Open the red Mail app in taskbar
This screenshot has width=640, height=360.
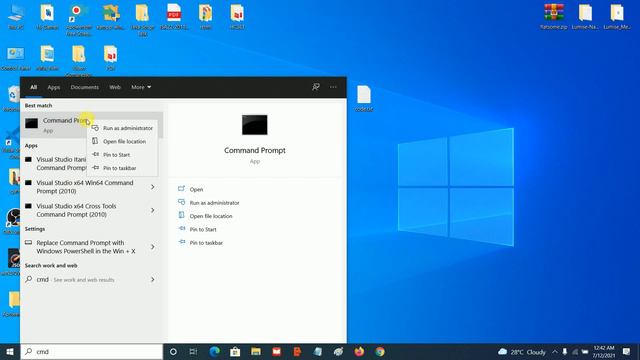[276, 352]
